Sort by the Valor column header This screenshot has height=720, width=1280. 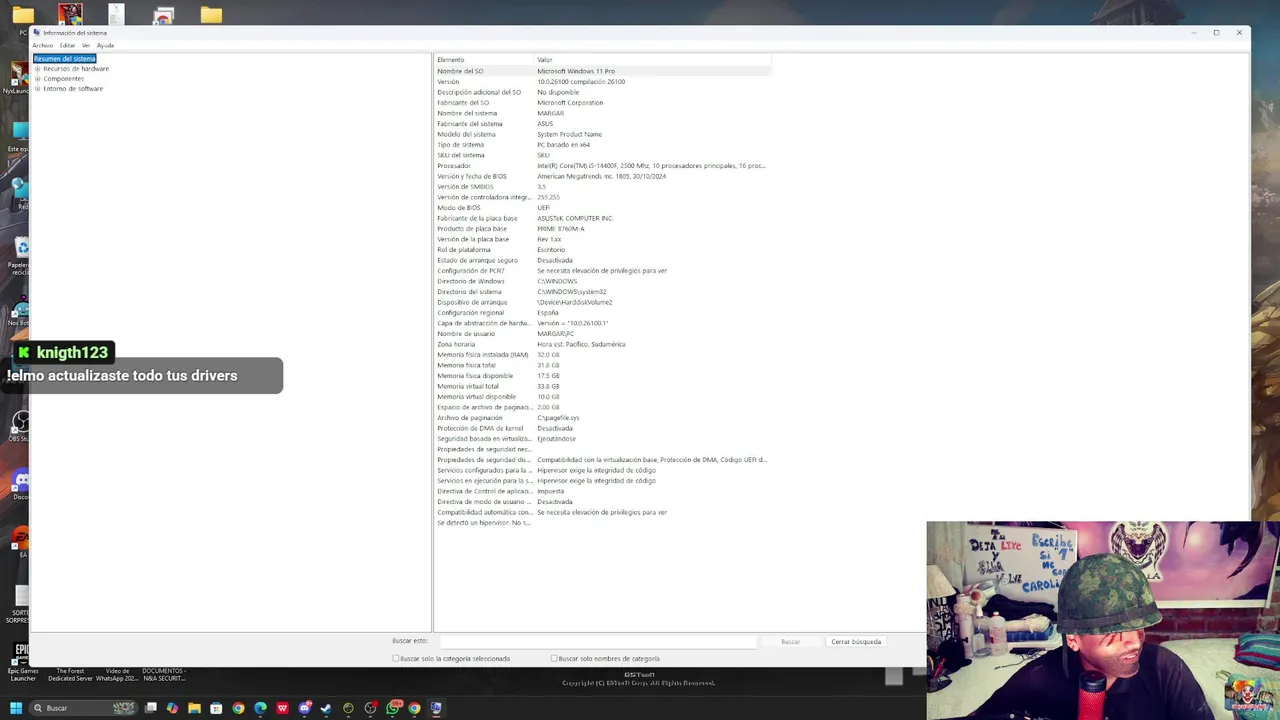coord(652,60)
